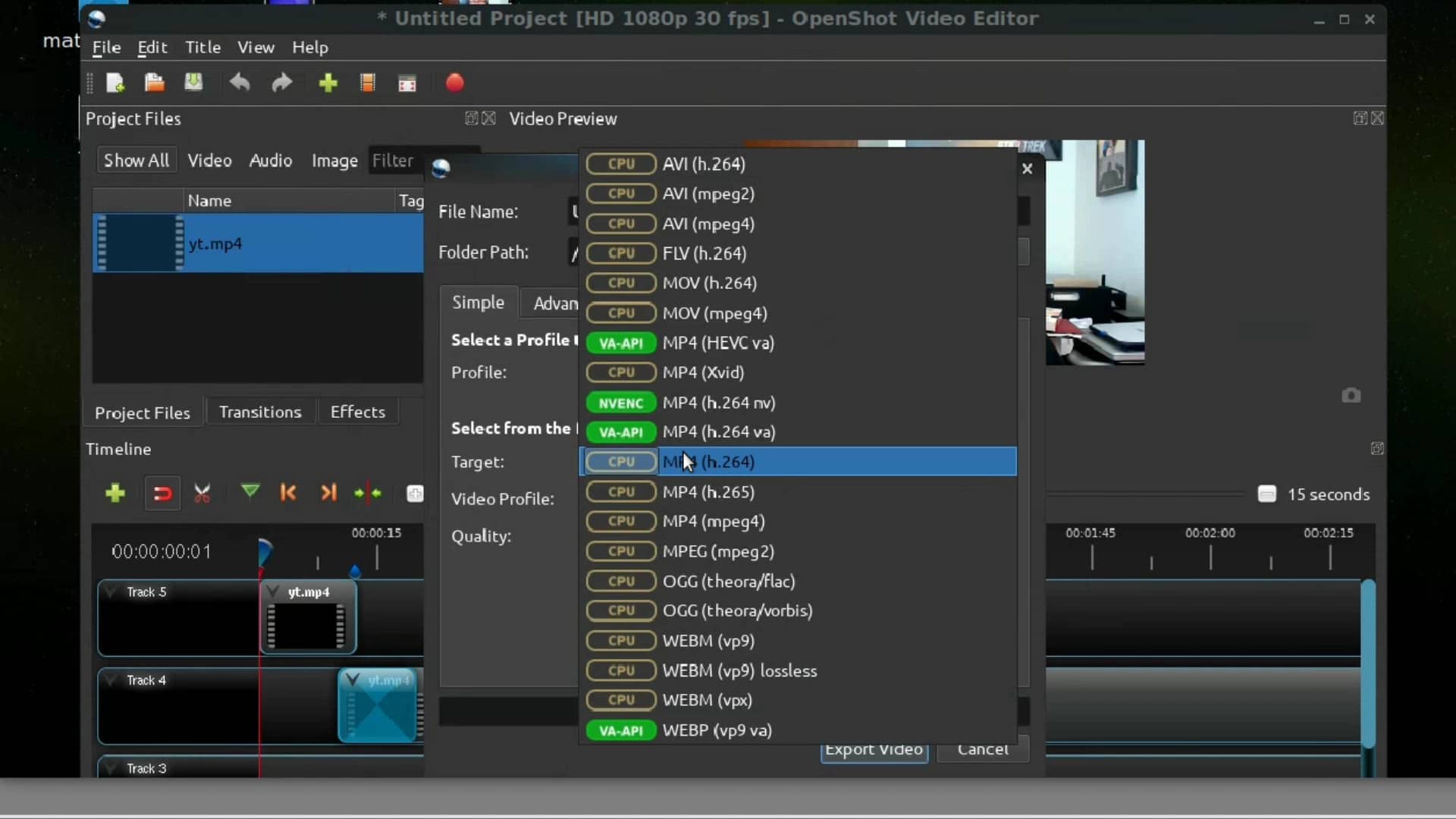Open the Choose Profile dialog
Viewport: 1456px width, 819px height.
[x=369, y=83]
